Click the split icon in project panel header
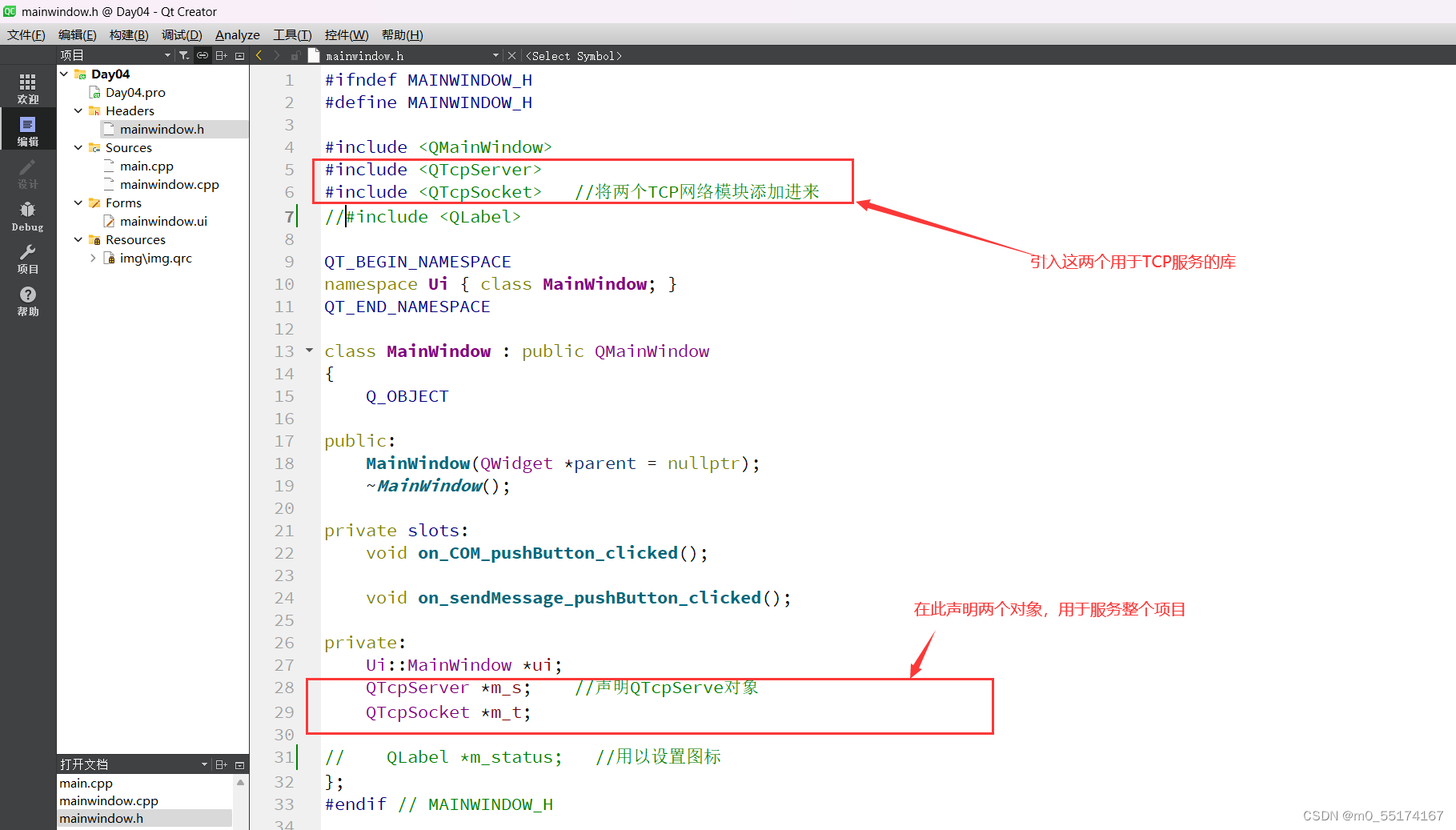The width and height of the screenshot is (1456, 830). 222,55
